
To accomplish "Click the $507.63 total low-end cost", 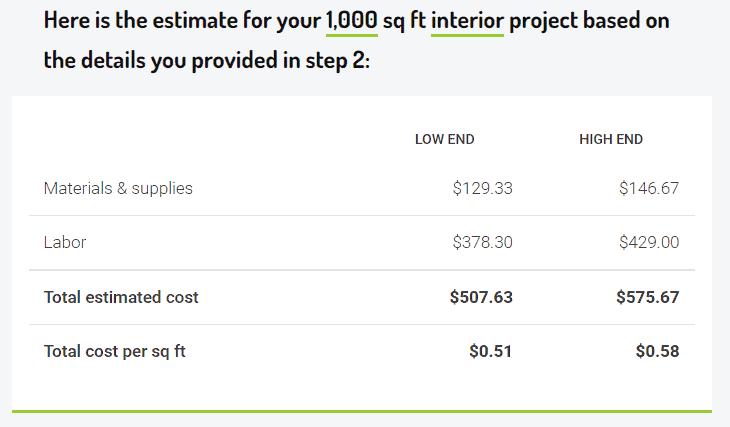I will click(481, 297).
